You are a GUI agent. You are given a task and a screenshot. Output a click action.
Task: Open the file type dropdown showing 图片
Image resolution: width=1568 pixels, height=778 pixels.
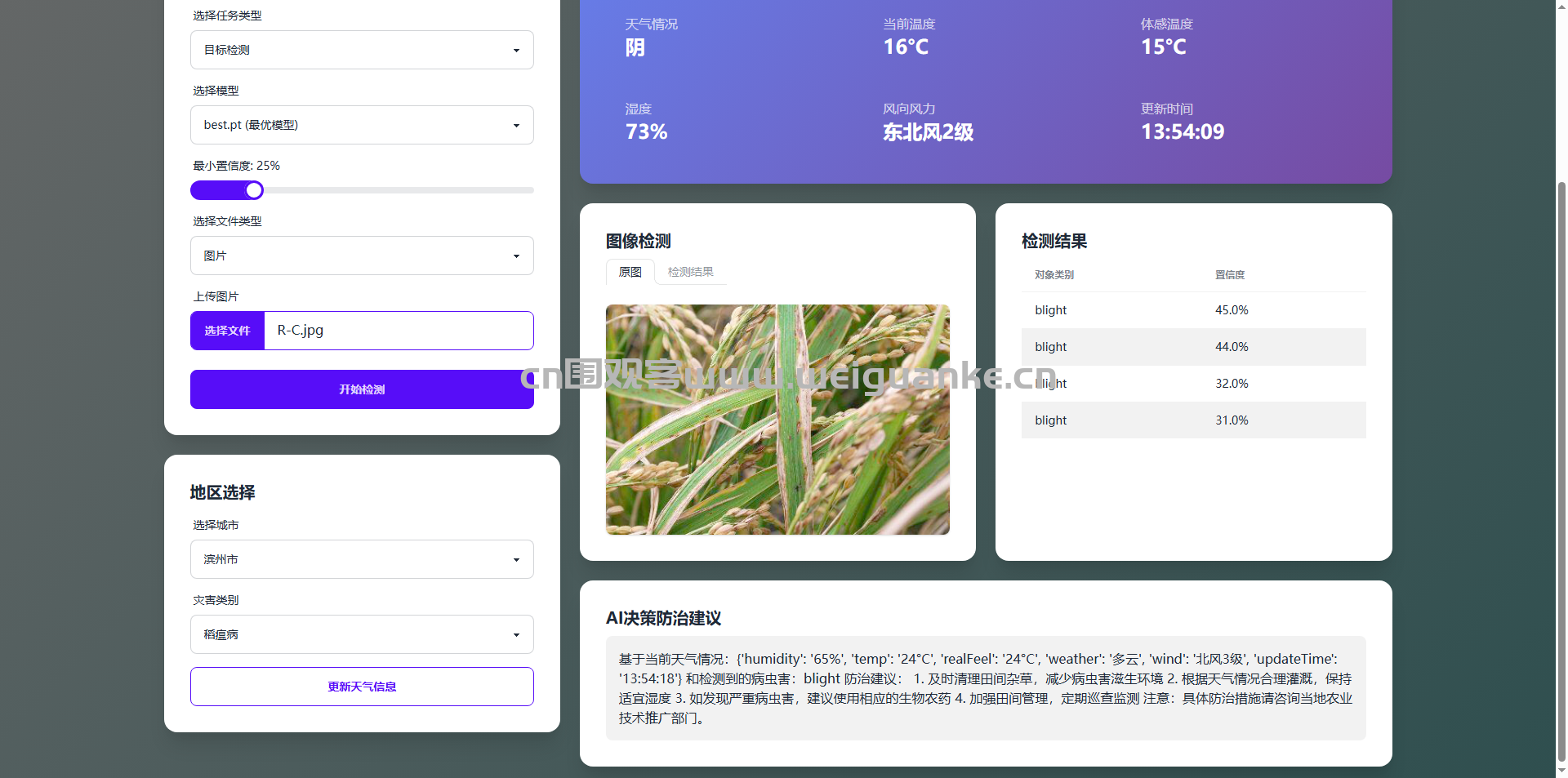pos(362,256)
